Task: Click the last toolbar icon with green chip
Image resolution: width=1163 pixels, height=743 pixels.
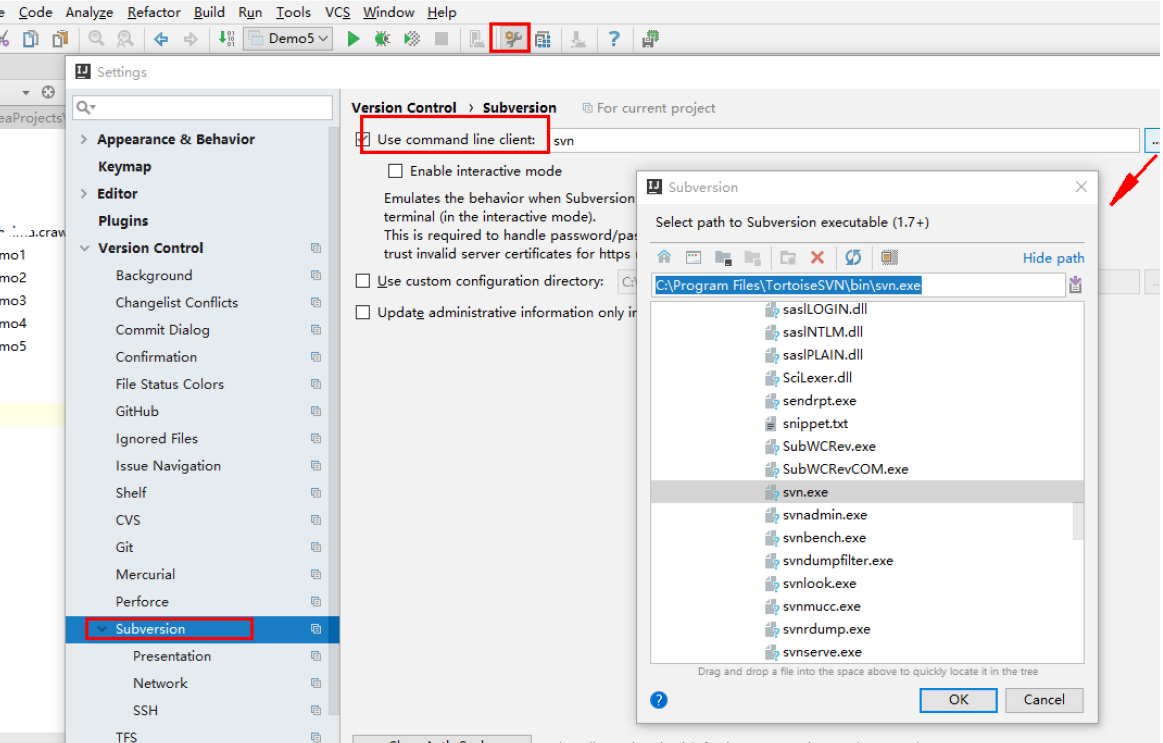Action: tap(650, 39)
